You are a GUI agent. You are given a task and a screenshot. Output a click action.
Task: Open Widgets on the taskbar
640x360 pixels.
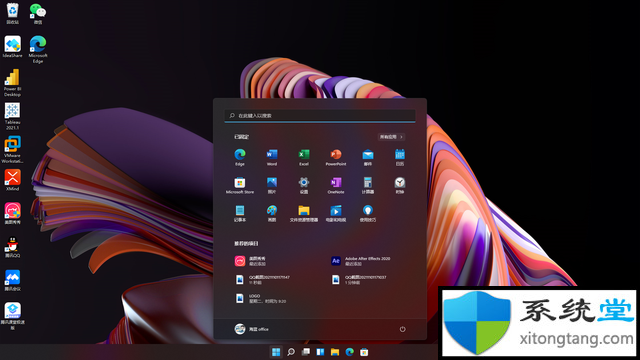click(x=320, y=352)
